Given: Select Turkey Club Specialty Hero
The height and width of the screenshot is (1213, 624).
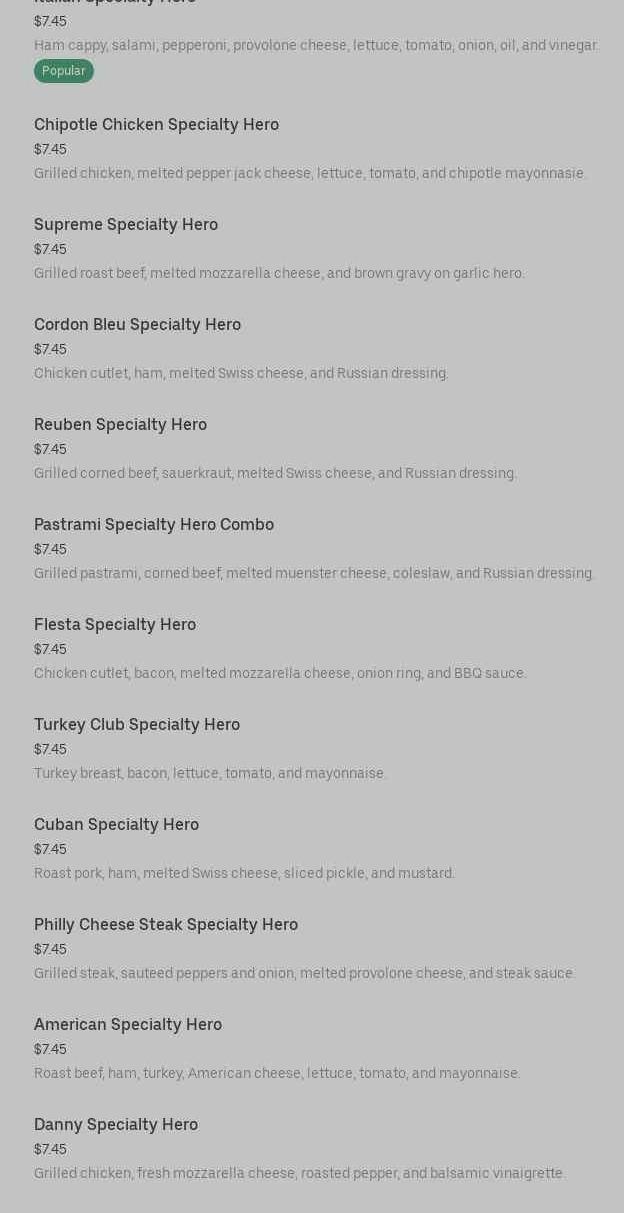Looking at the screenshot, I should coord(137,725).
